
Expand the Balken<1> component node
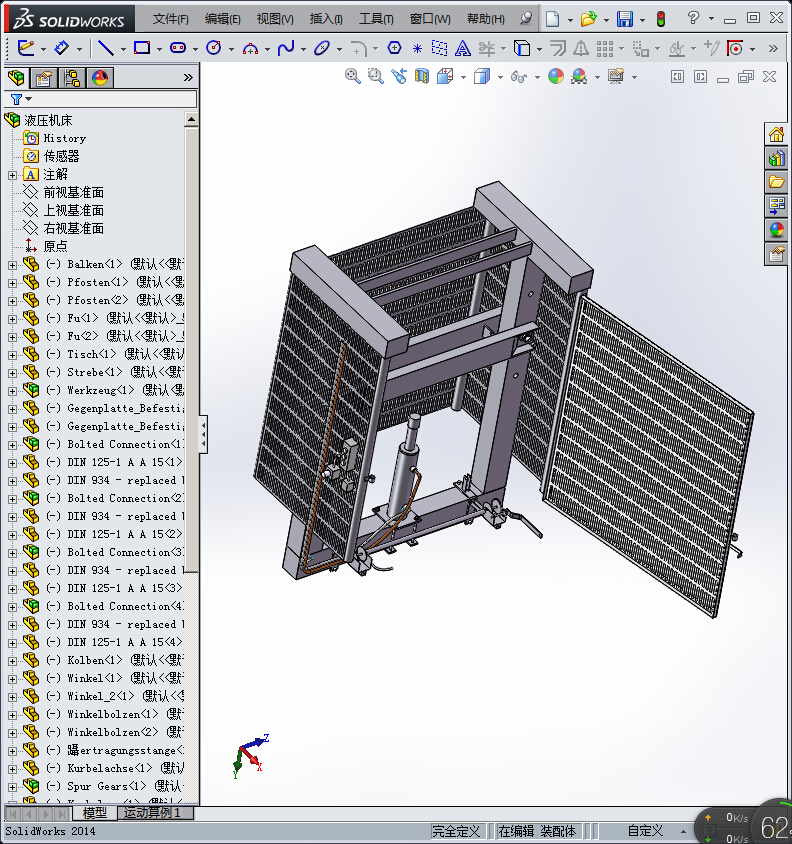coord(12,265)
